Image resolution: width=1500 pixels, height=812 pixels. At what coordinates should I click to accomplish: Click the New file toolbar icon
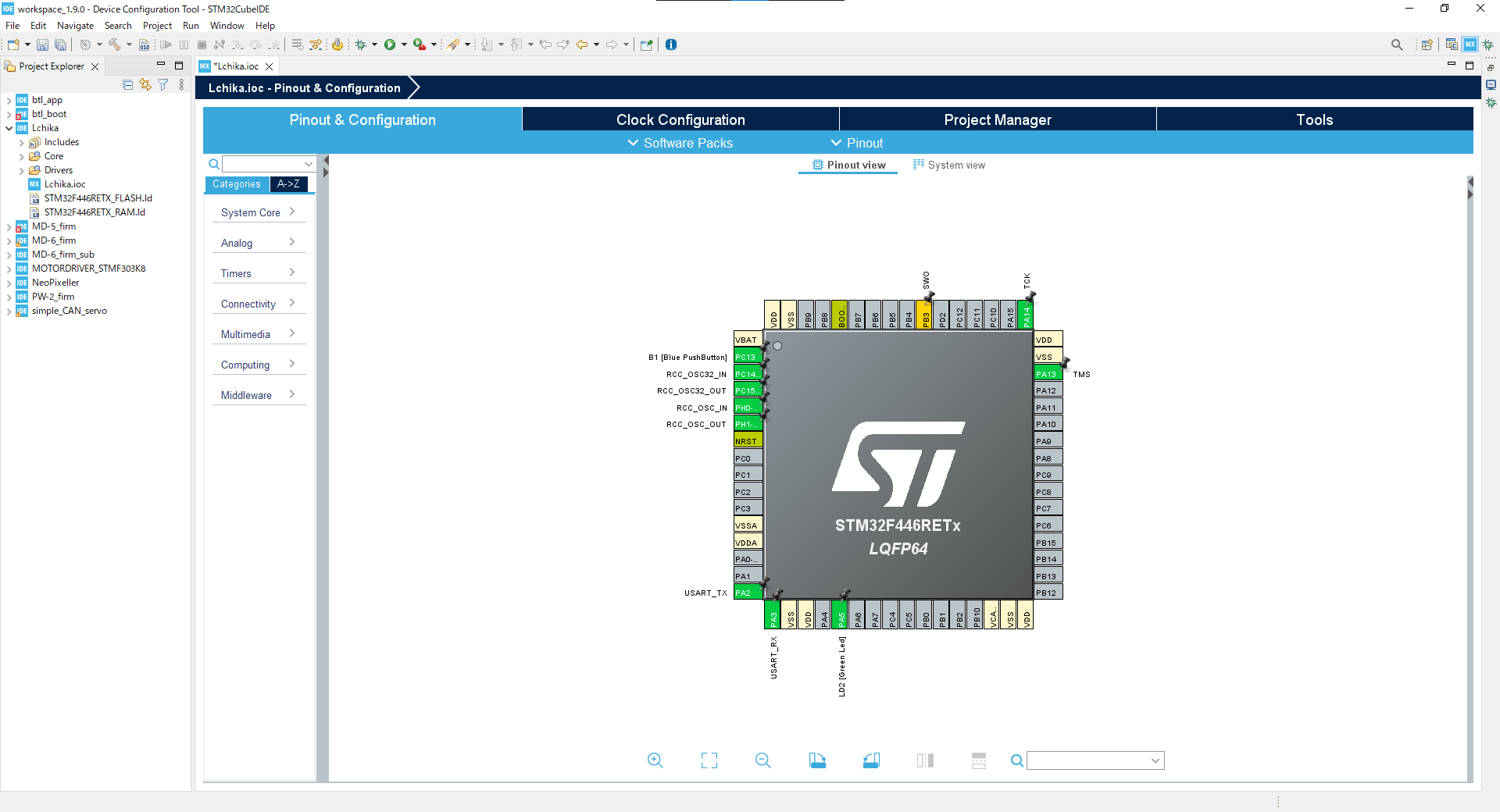tap(13, 45)
